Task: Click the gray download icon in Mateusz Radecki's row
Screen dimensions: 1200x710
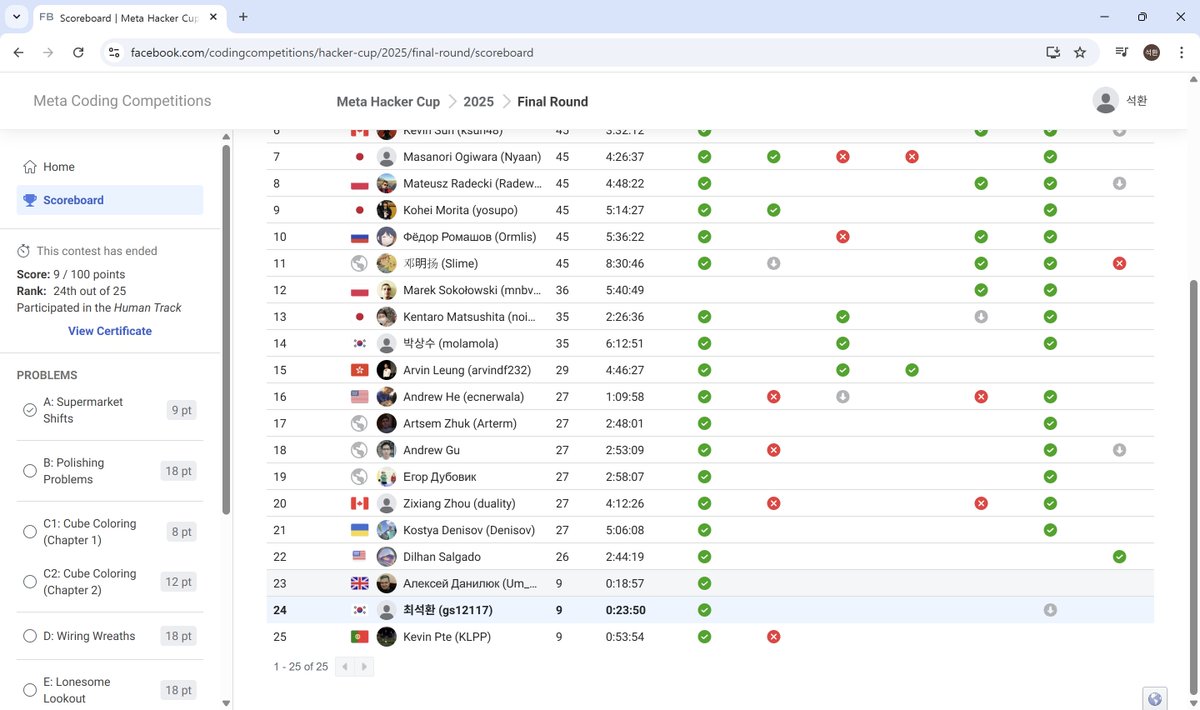Action: pos(1119,183)
